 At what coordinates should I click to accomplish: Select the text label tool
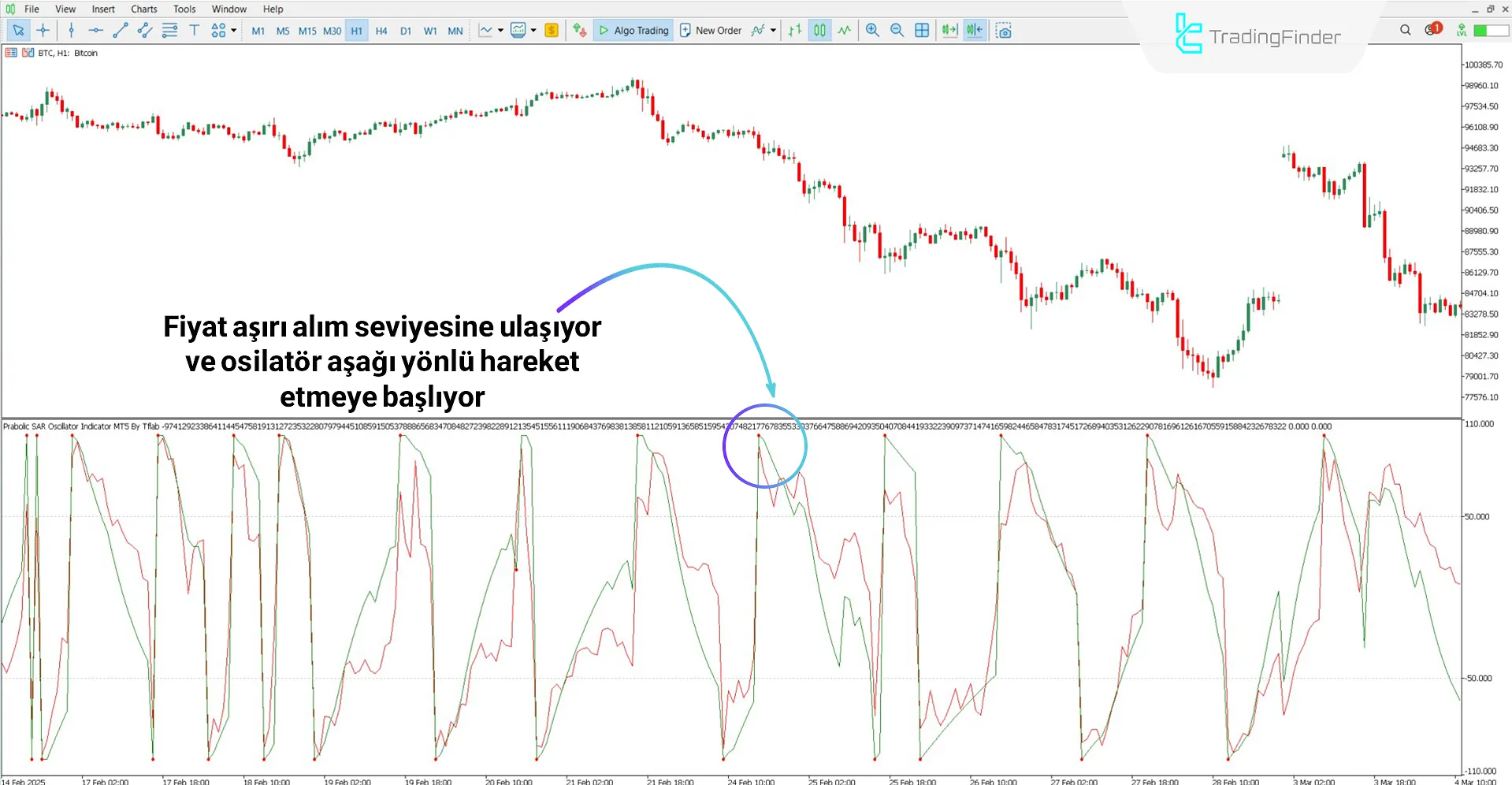[194, 31]
